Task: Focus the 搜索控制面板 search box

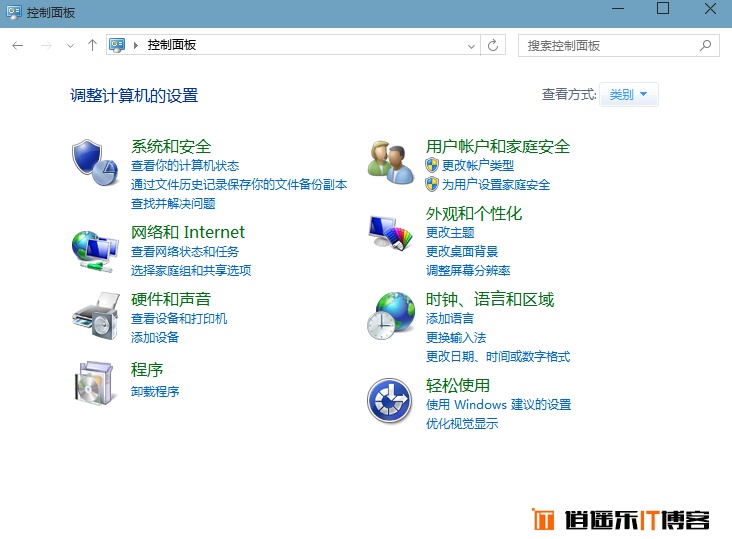Action: tap(619, 45)
